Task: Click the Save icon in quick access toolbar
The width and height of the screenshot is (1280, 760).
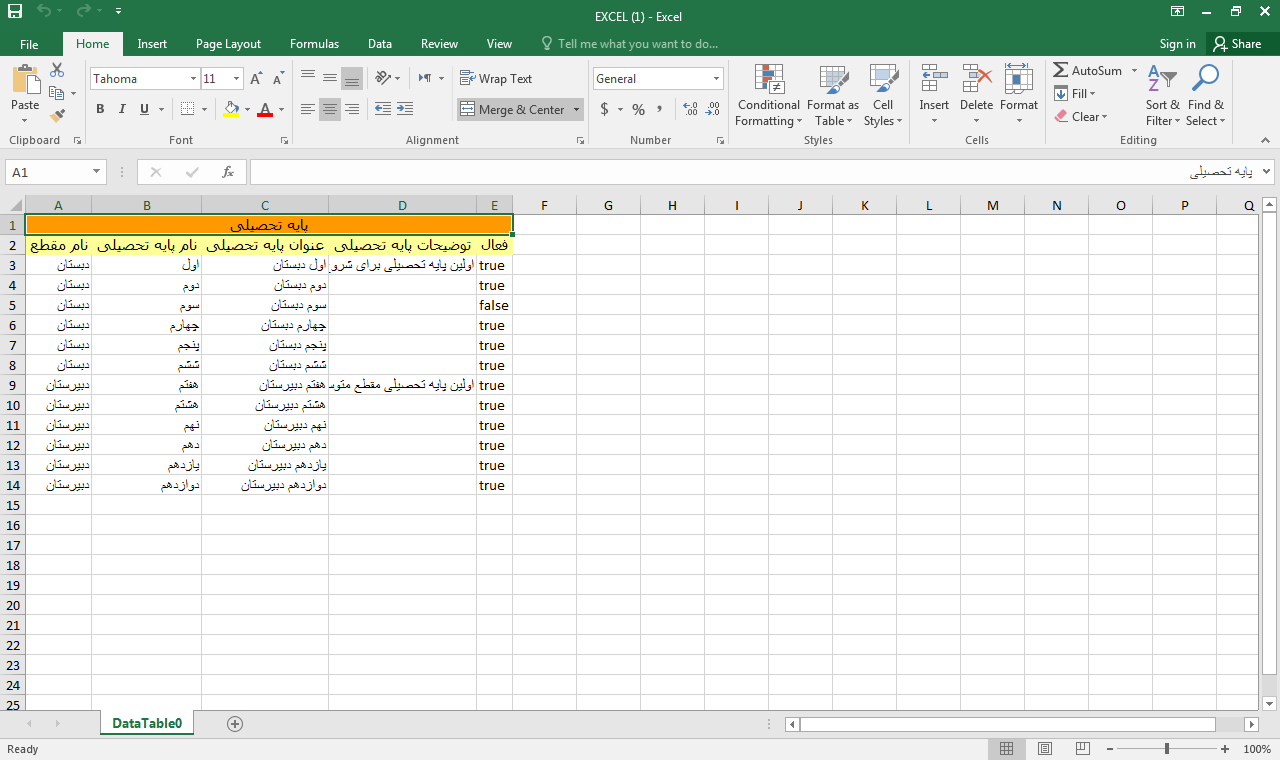Action: (14, 12)
